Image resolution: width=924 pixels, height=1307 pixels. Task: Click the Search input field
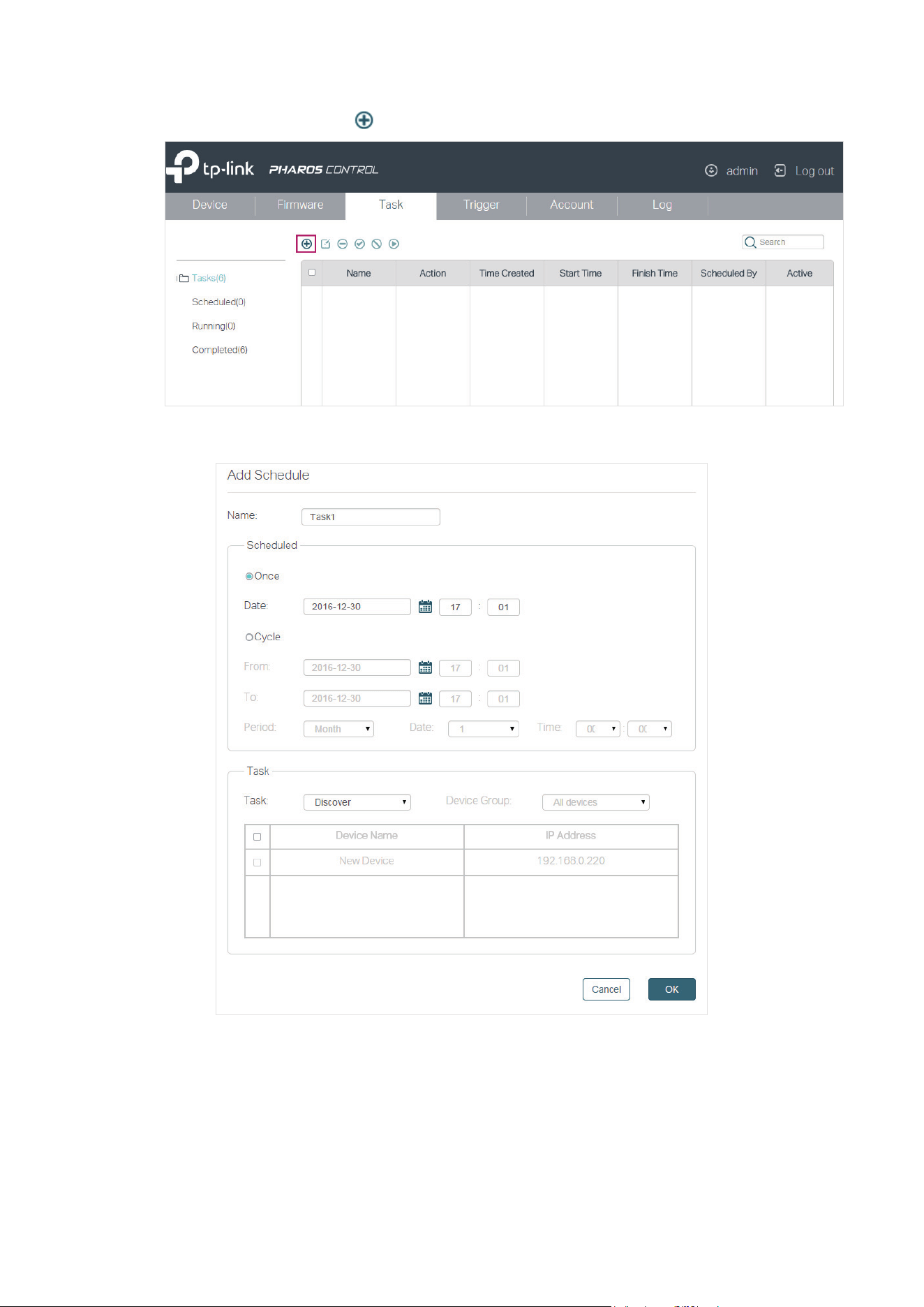click(783, 242)
